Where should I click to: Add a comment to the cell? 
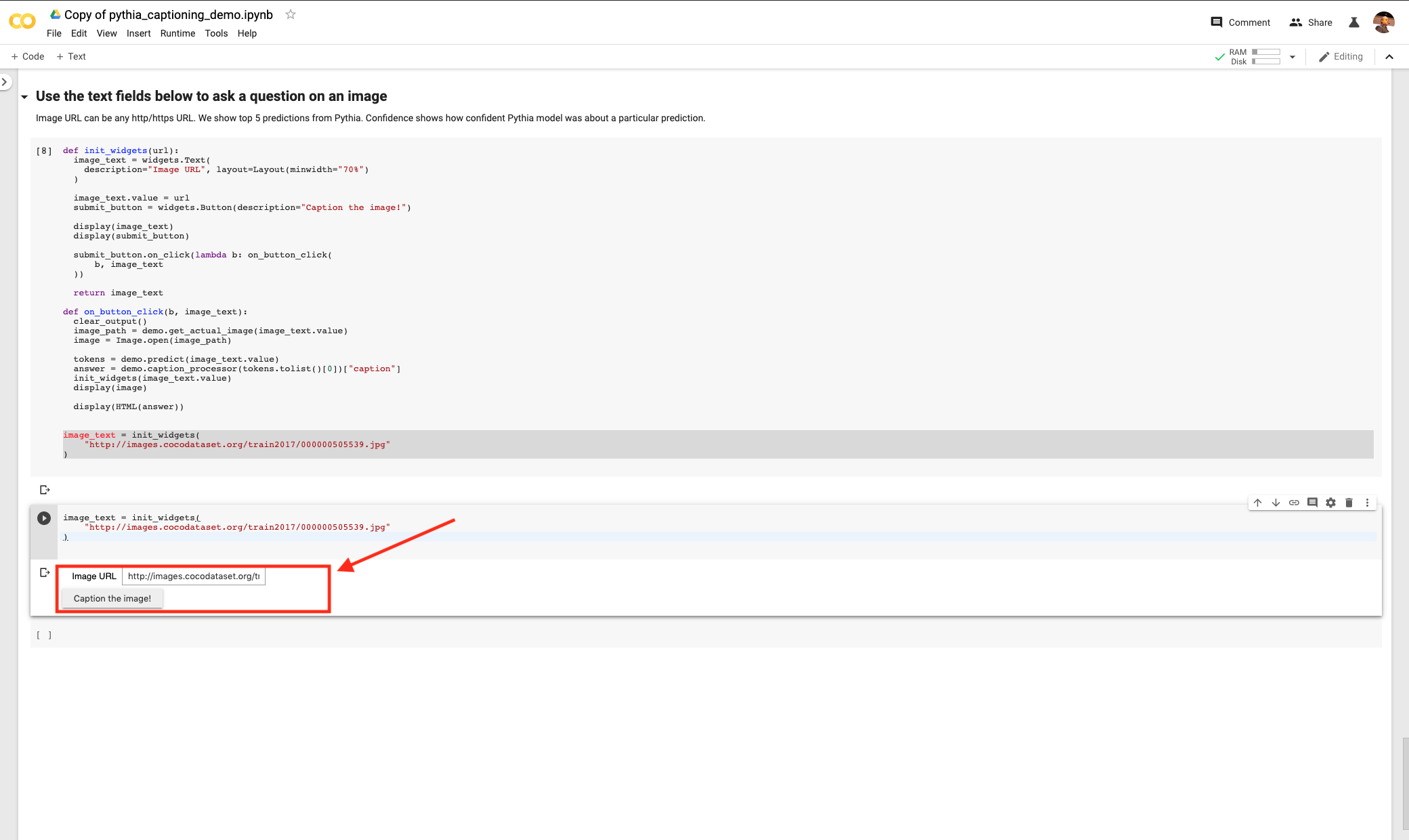(1312, 503)
